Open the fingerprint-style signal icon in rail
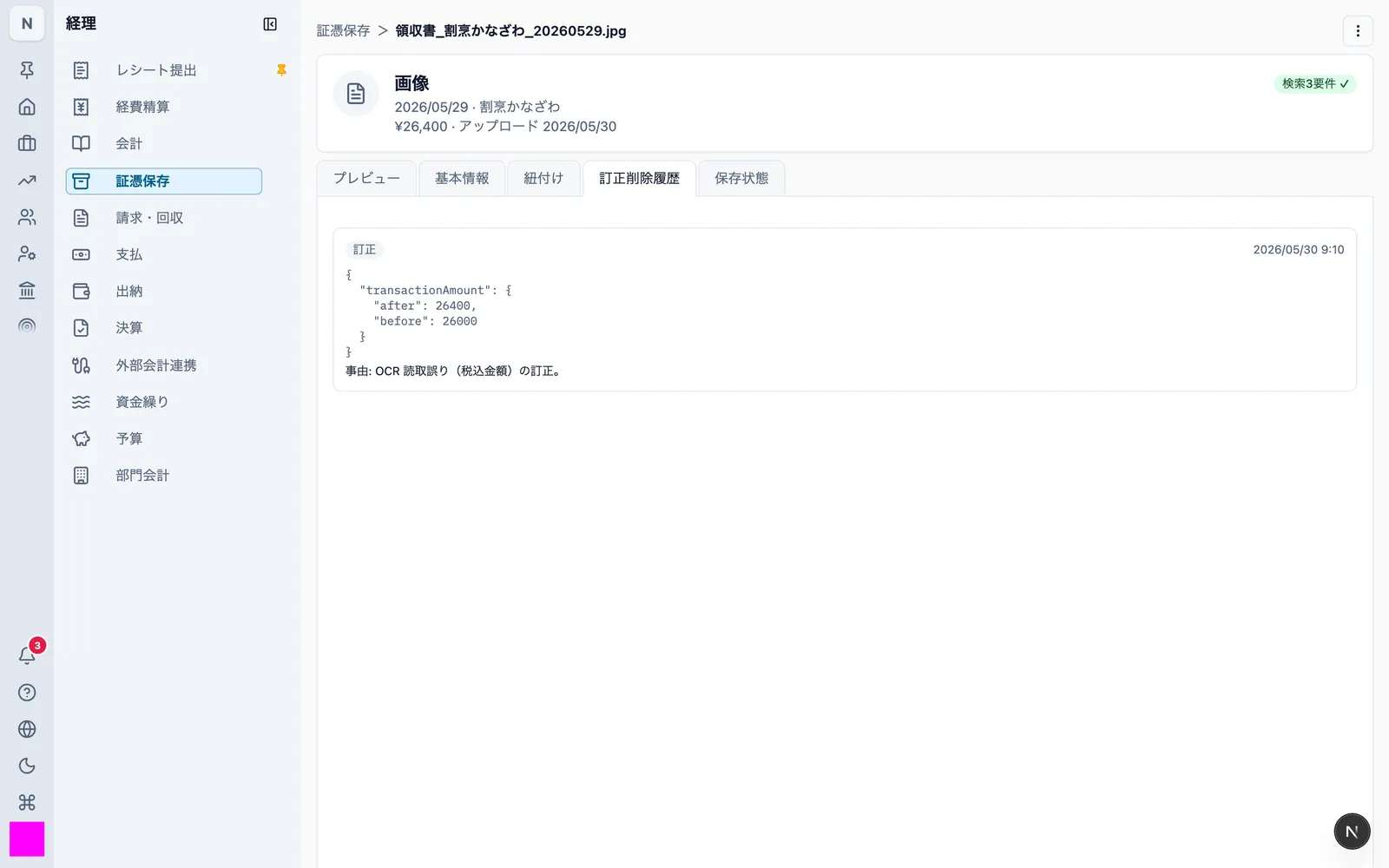1389x868 pixels. tap(27, 326)
